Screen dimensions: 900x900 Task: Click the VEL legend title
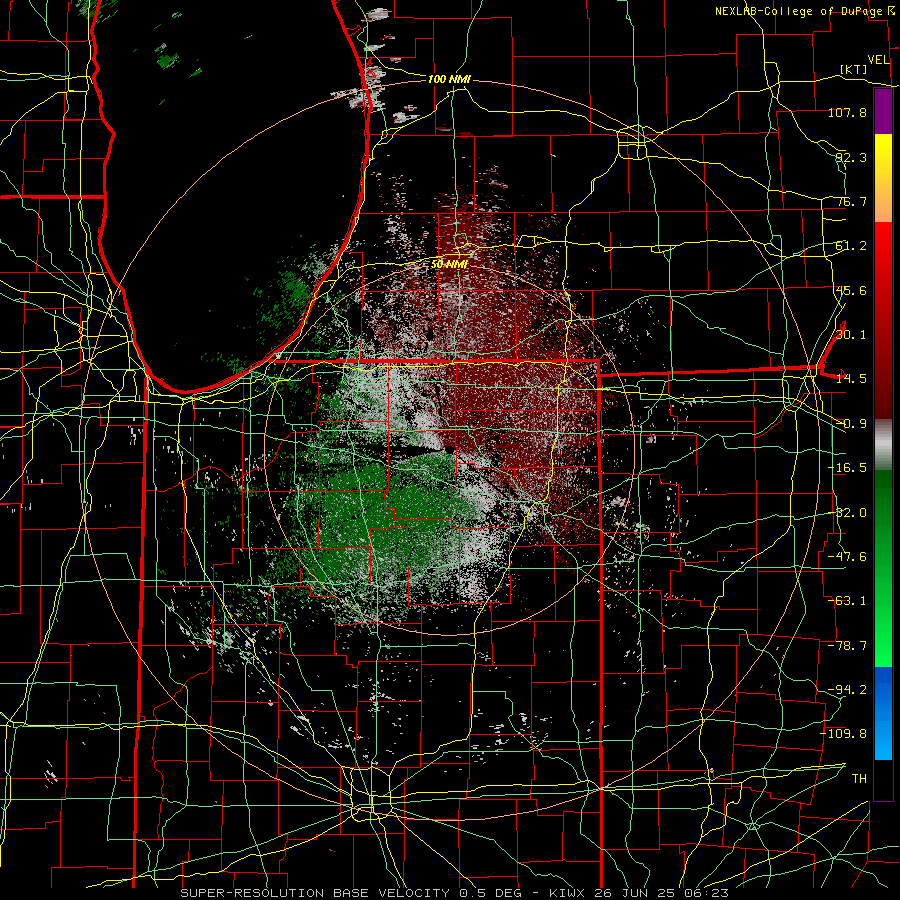(879, 60)
